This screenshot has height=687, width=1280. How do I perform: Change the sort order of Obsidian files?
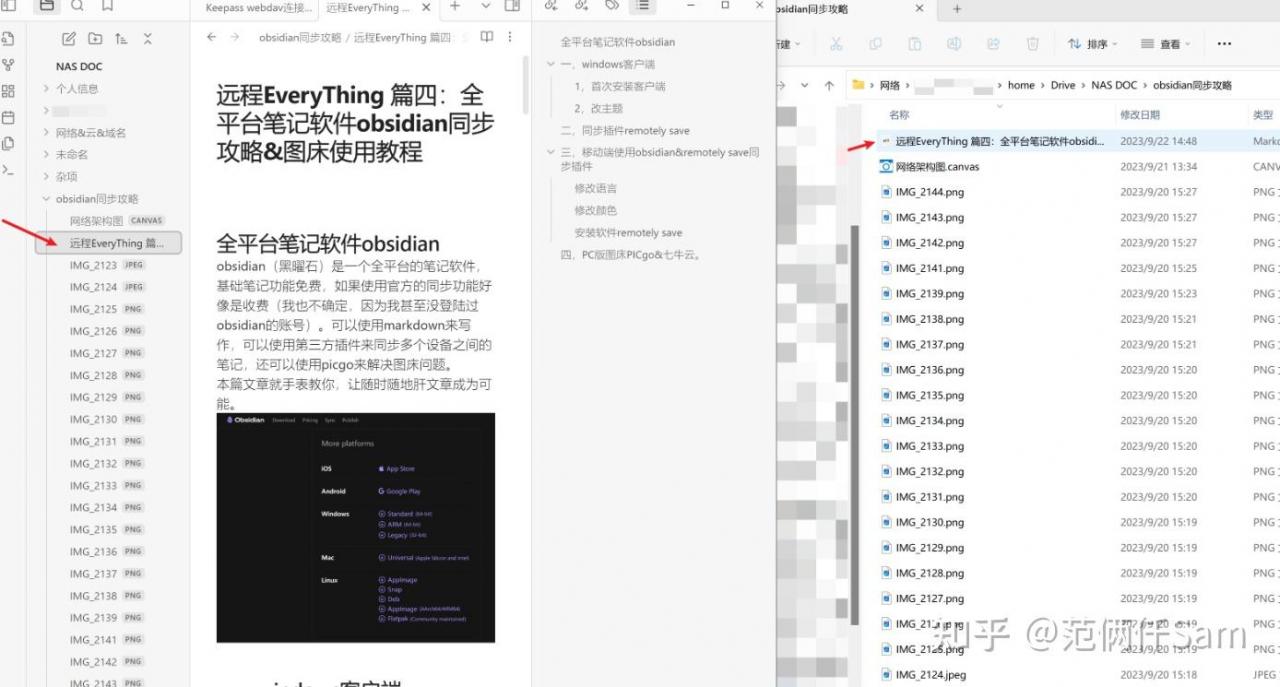coord(121,39)
